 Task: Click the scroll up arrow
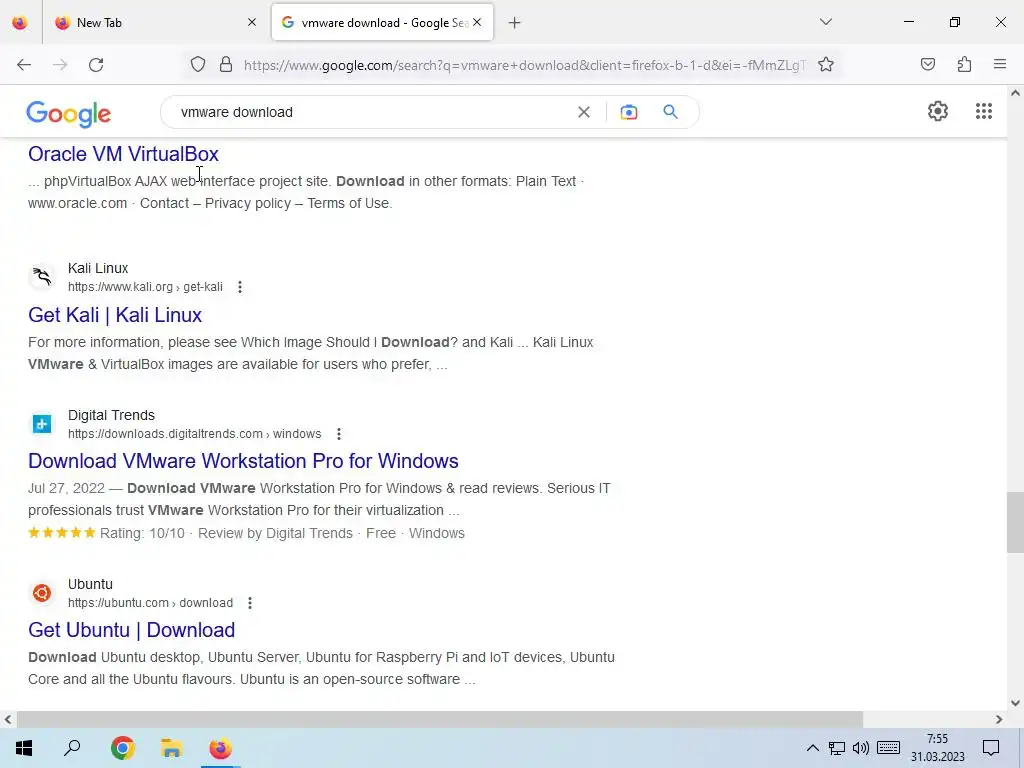(x=1015, y=93)
